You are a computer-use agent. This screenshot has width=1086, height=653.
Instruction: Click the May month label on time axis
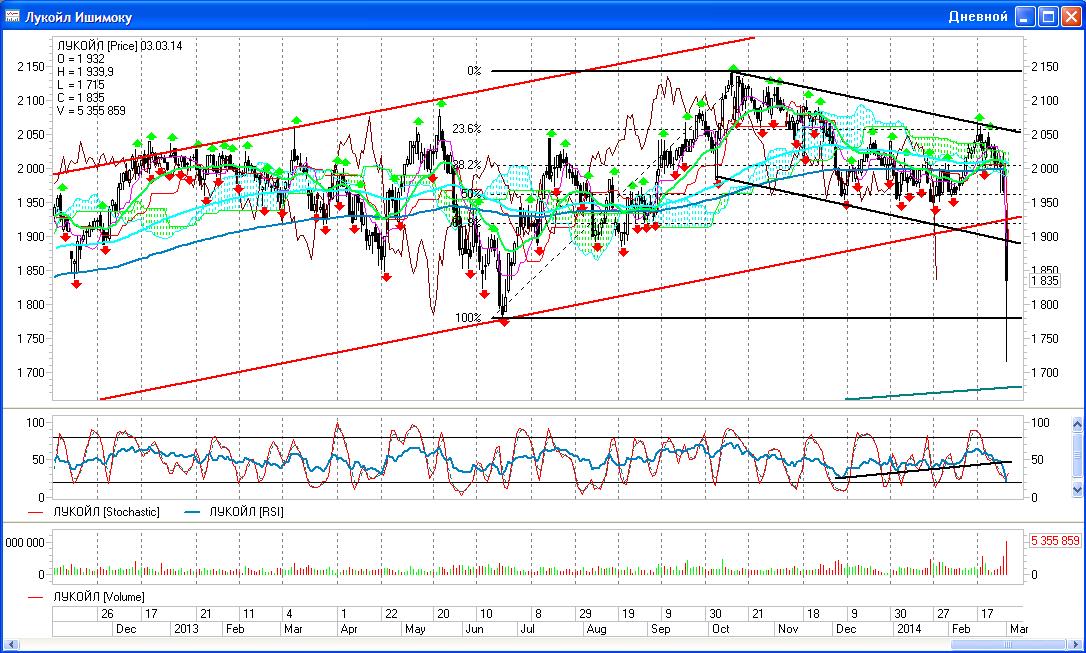pos(415,629)
